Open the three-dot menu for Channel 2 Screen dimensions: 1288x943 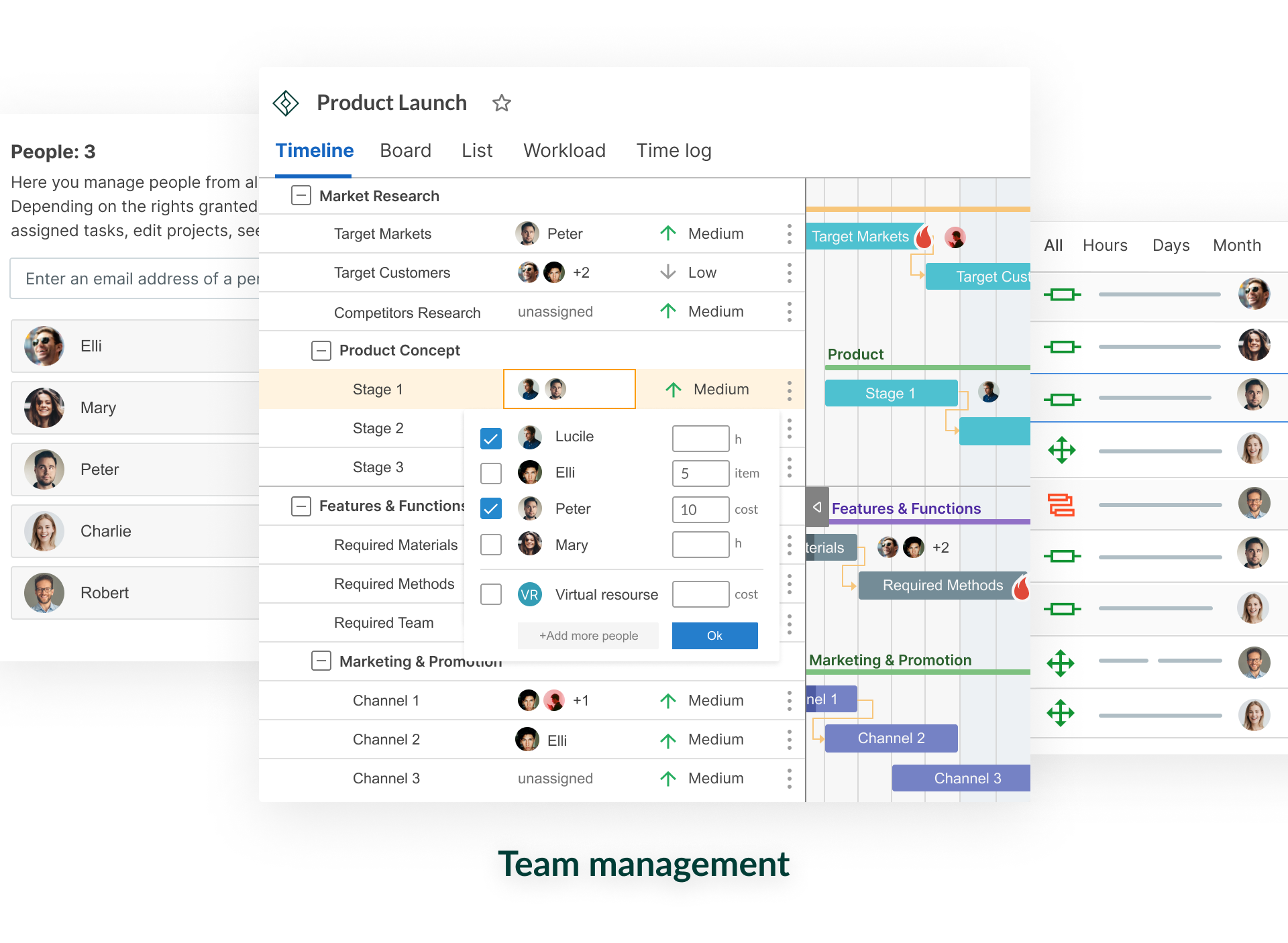pos(789,740)
